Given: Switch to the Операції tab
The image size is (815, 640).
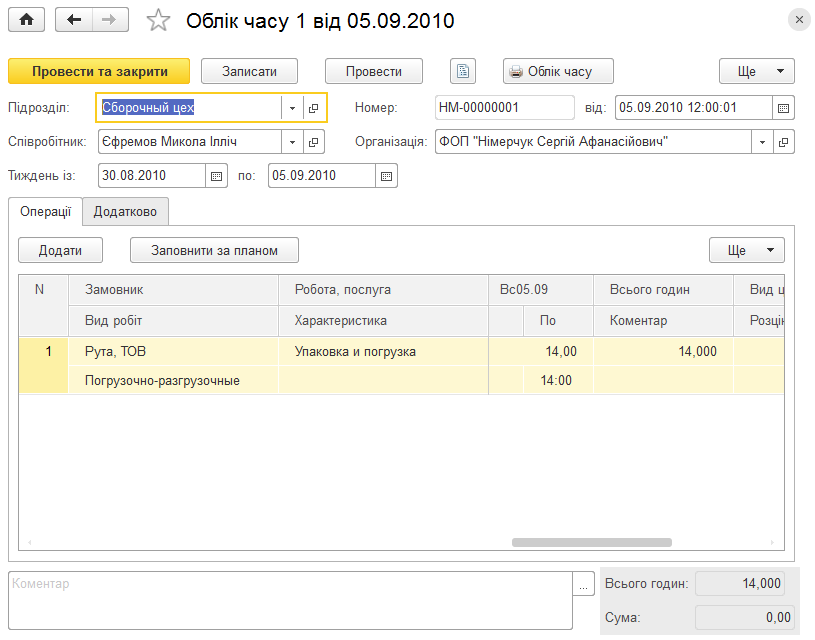Looking at the screenshot, I should (46, 212).
